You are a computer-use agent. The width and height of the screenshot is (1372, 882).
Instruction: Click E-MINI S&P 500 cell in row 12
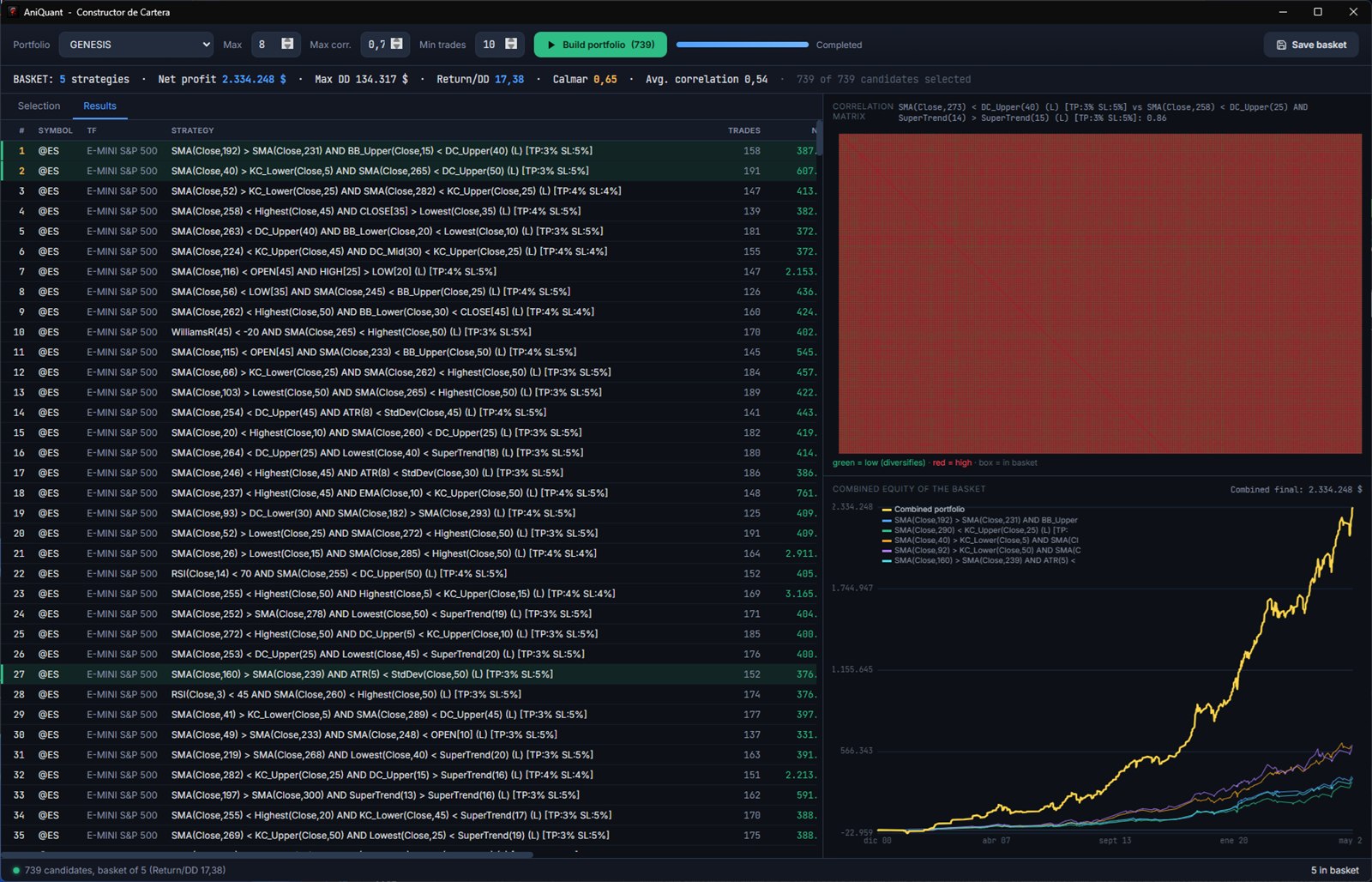[x=122, y=372]
